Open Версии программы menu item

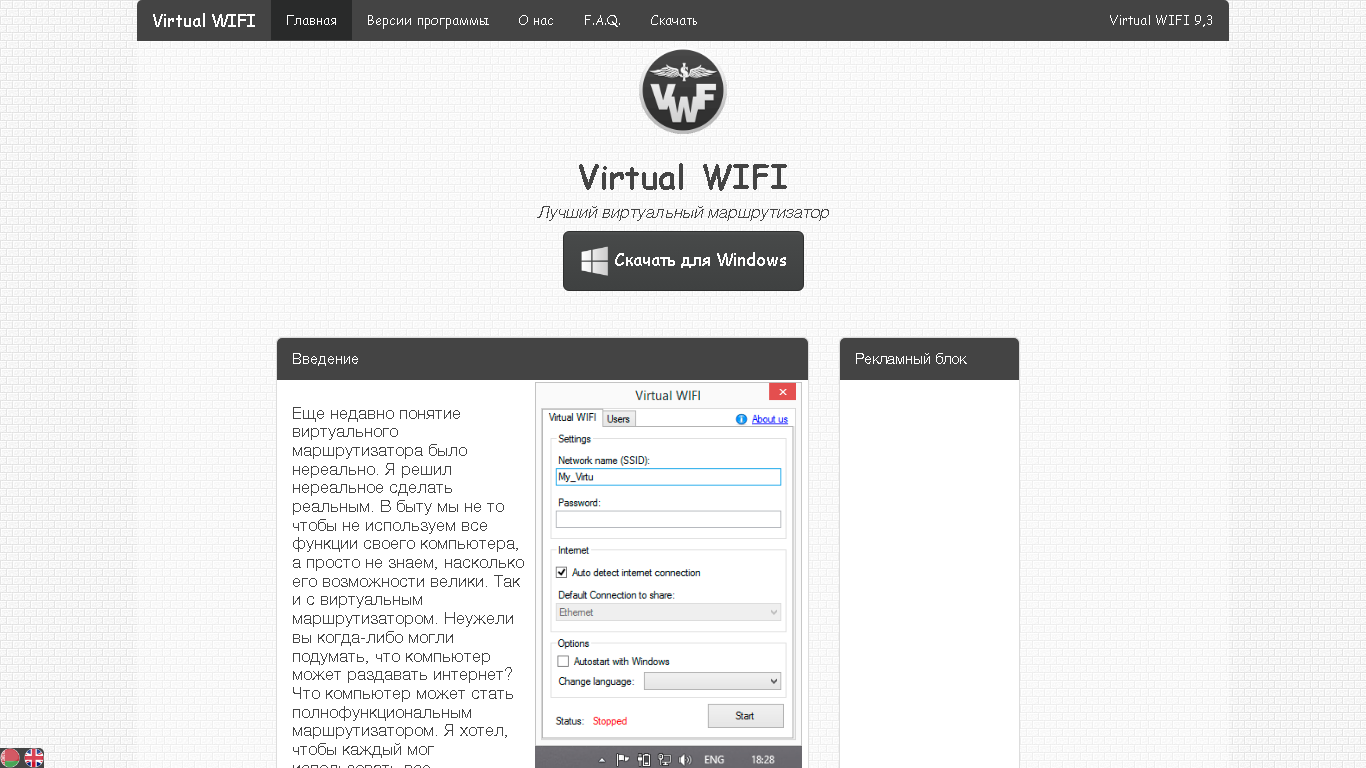click(428, 20)
